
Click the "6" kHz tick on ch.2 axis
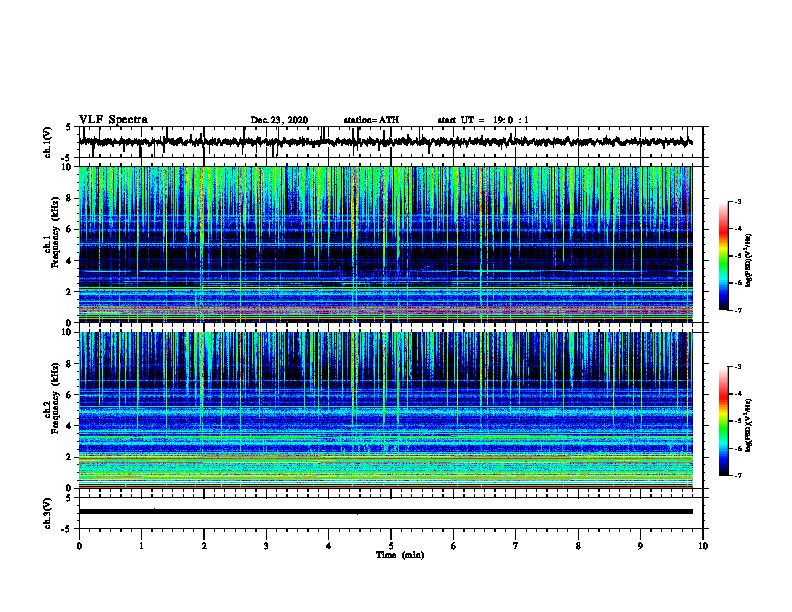coord(69,395)
